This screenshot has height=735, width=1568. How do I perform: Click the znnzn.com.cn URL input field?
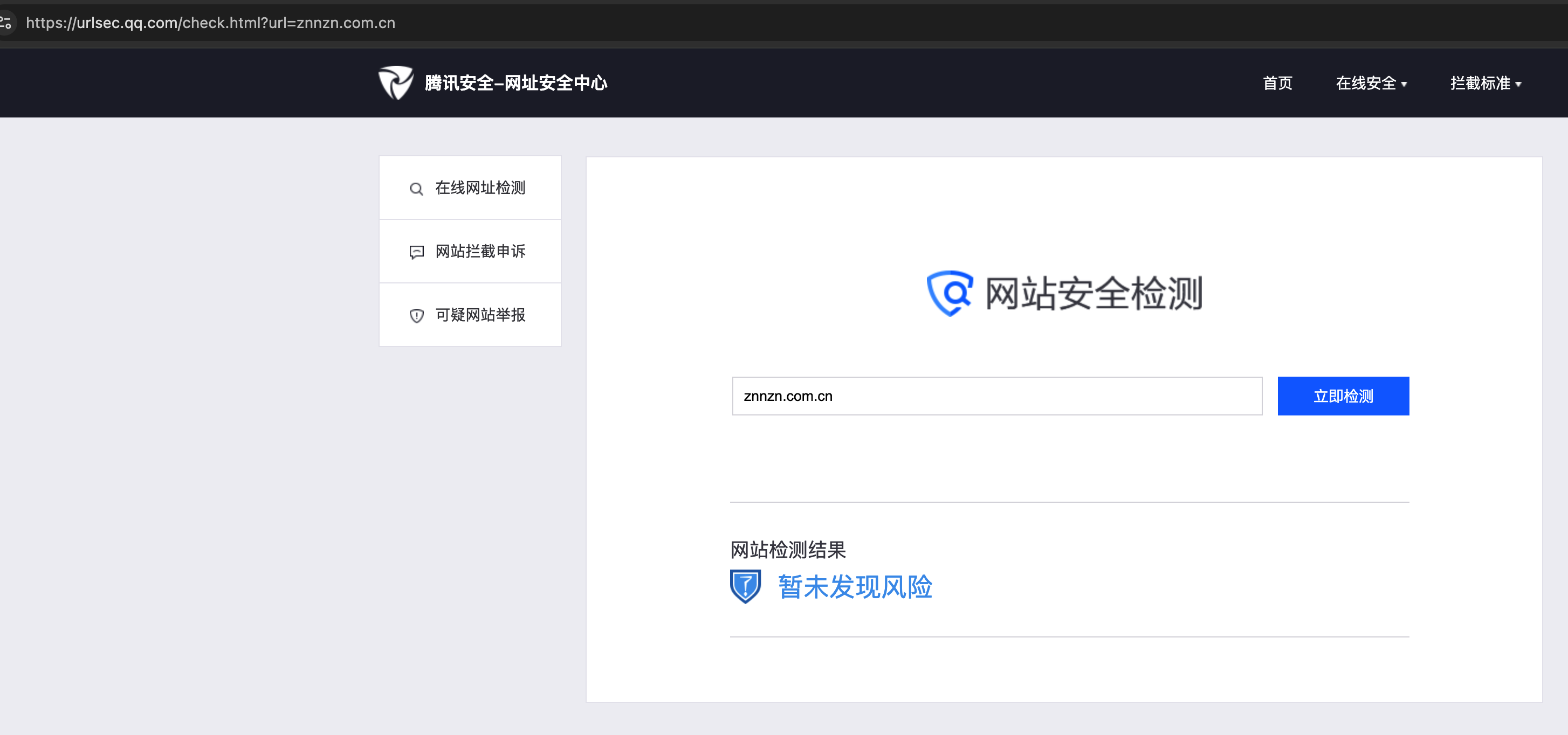(996, 396)
